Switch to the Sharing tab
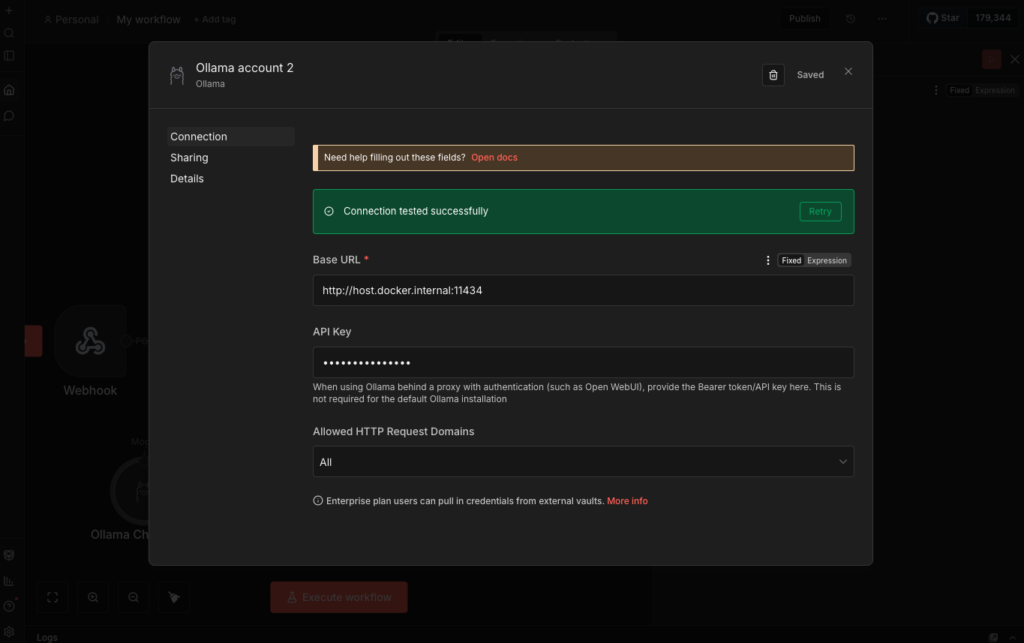Image resolution: width=1024 pixels, height=643 pixels. point(189,158)
